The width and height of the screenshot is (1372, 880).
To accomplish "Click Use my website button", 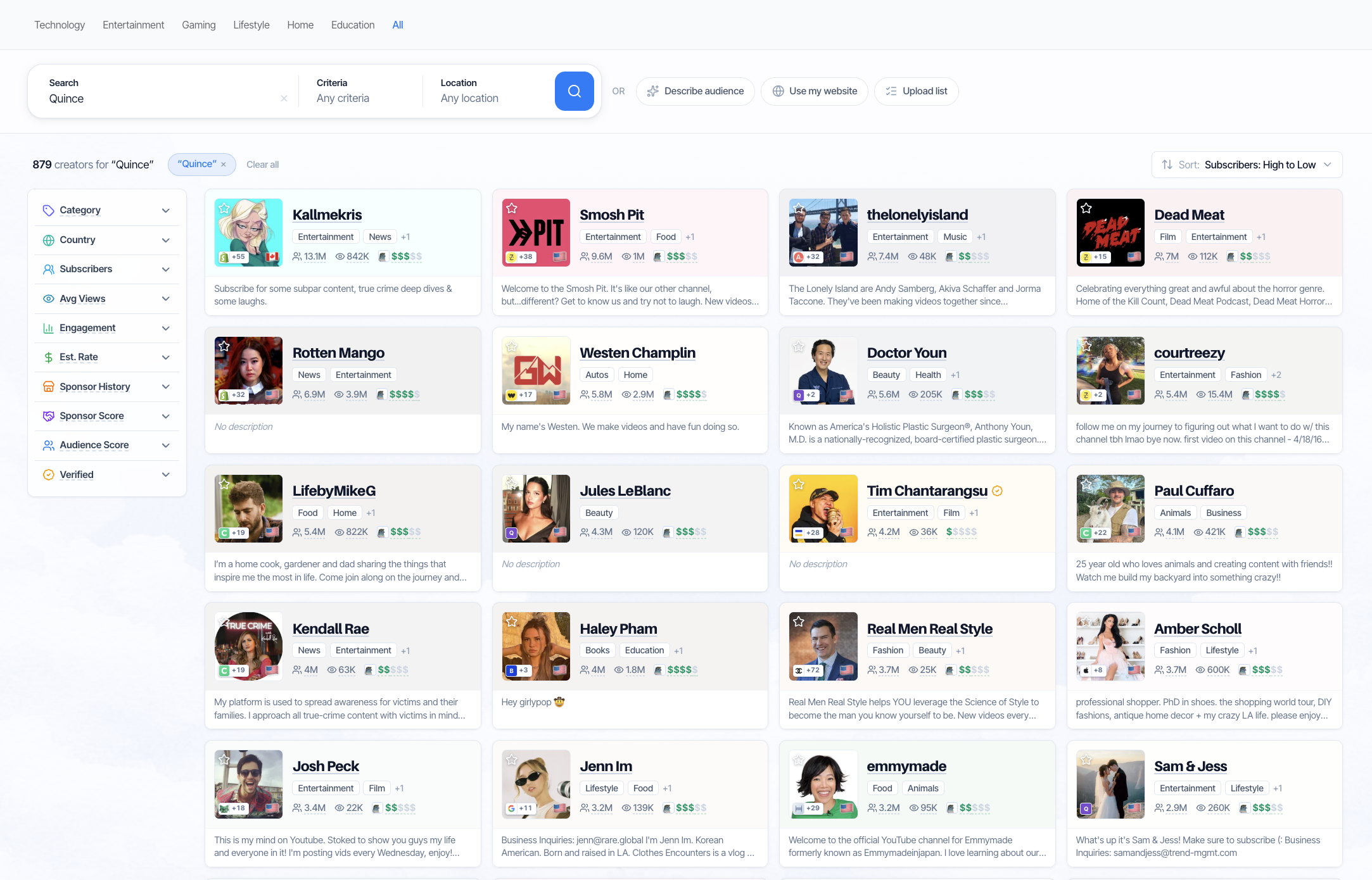I will 815,91.
